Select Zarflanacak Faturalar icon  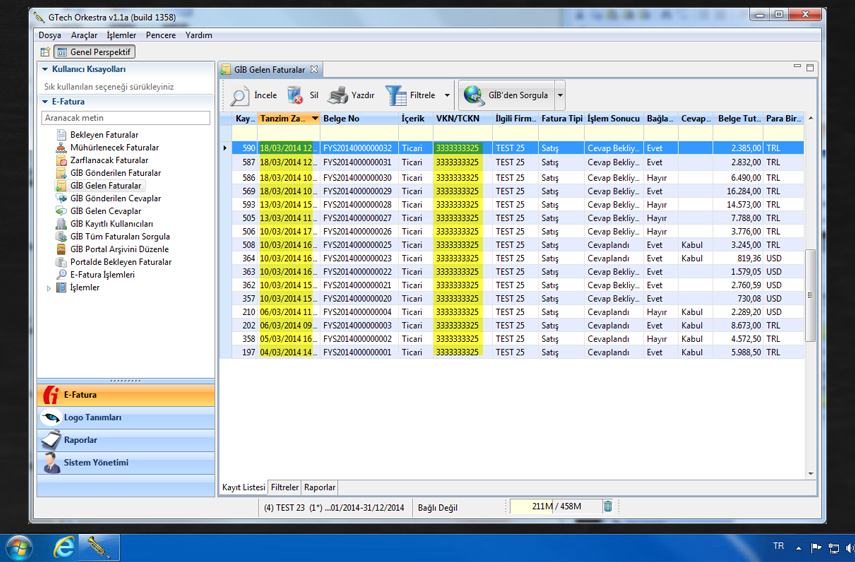pyautogui.click(x=61, y=160)
